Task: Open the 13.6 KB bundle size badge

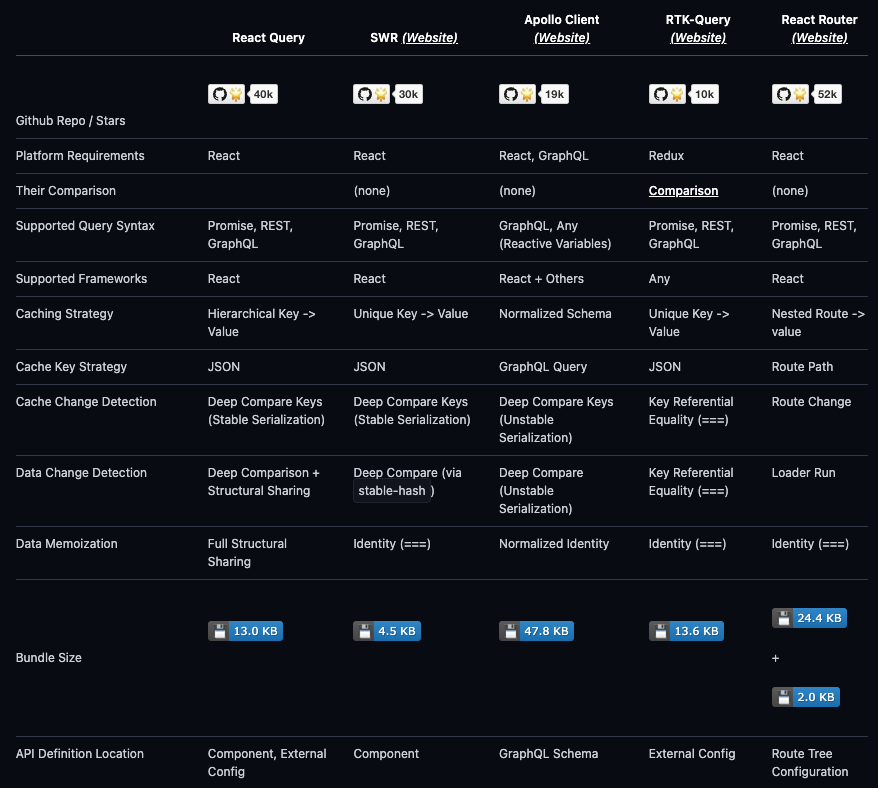Action: [686, 631]
